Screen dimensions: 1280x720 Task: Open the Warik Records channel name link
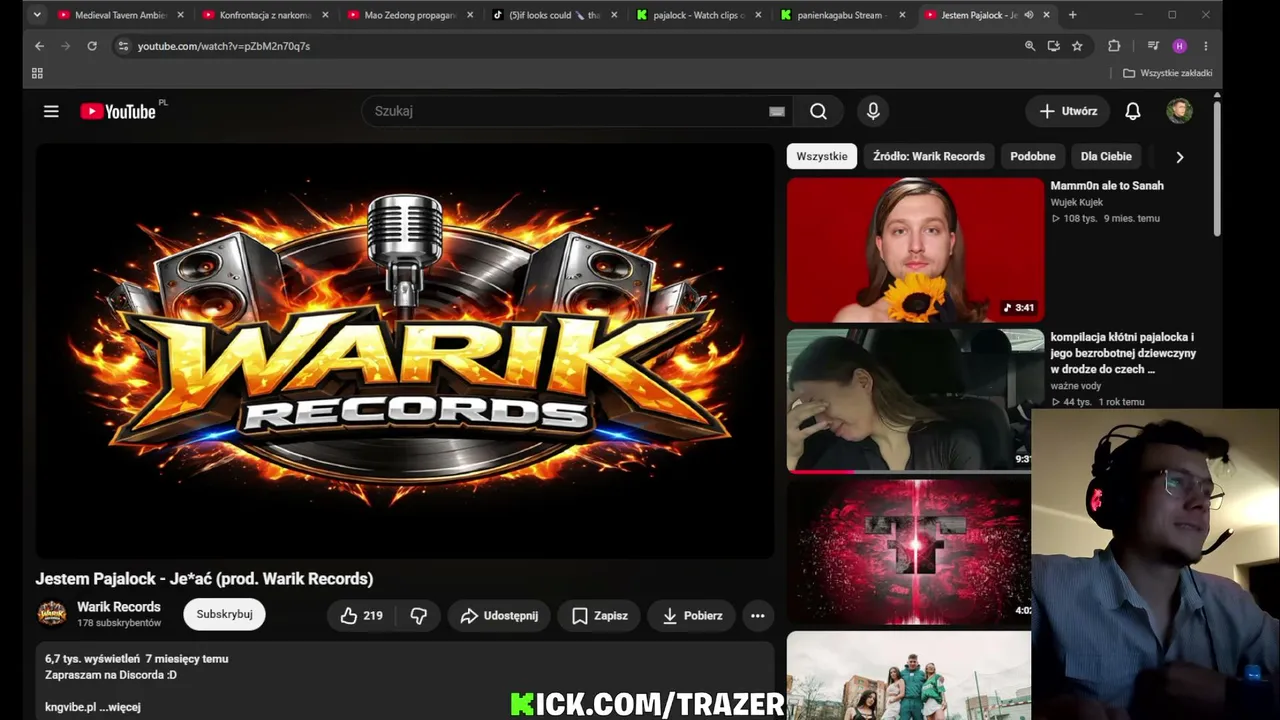119,607
